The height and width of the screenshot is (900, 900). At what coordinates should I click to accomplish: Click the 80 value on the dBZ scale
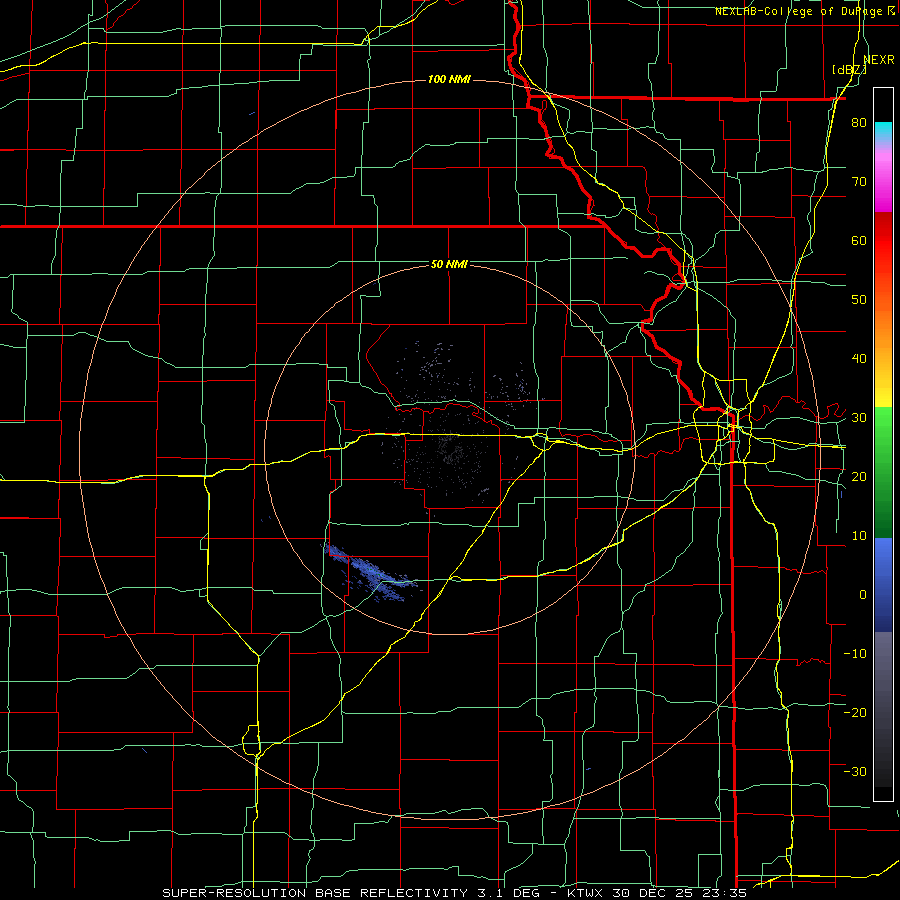click(859, 123)
